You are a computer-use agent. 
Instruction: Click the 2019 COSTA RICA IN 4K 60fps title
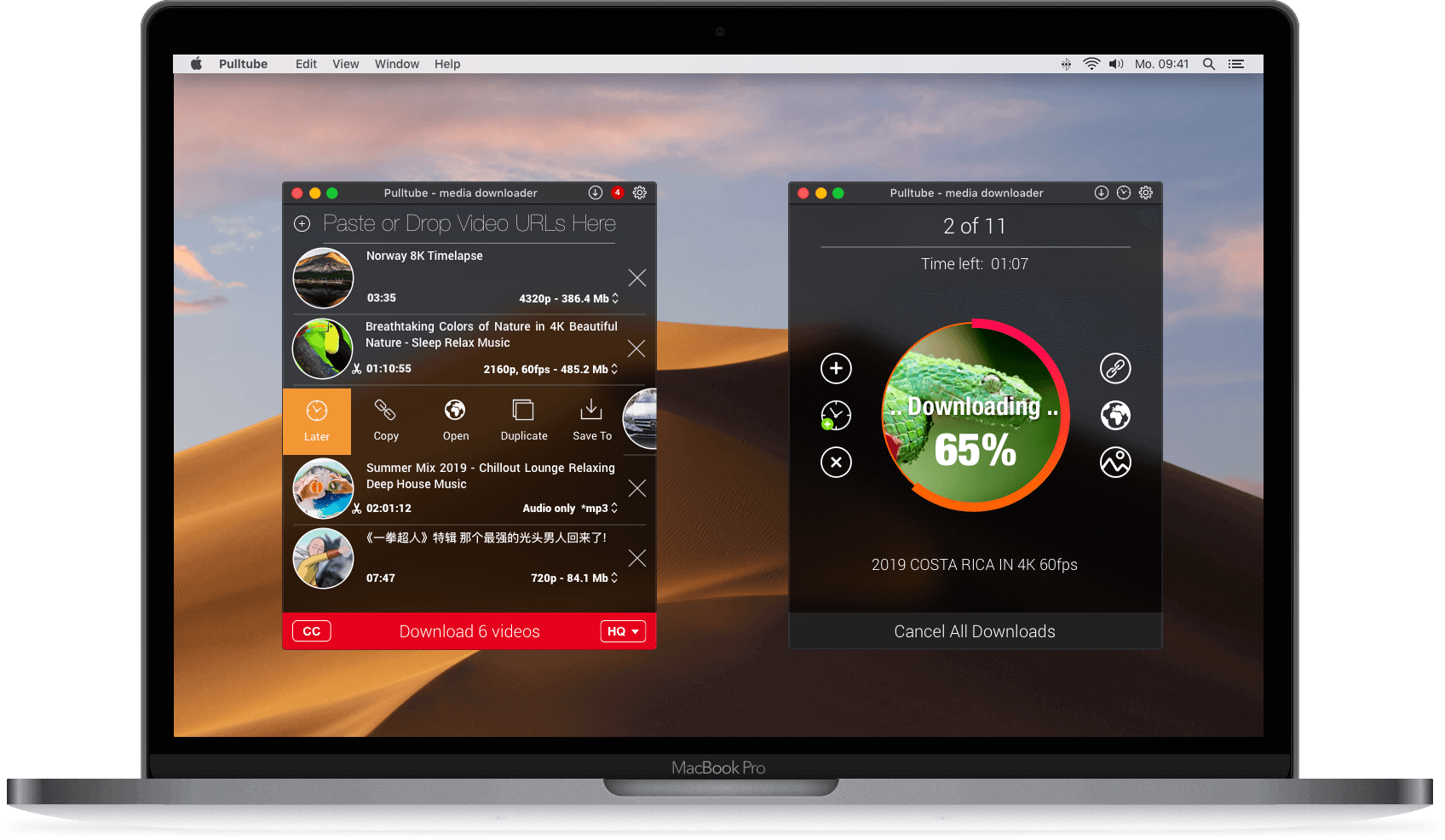coord(975,565)
